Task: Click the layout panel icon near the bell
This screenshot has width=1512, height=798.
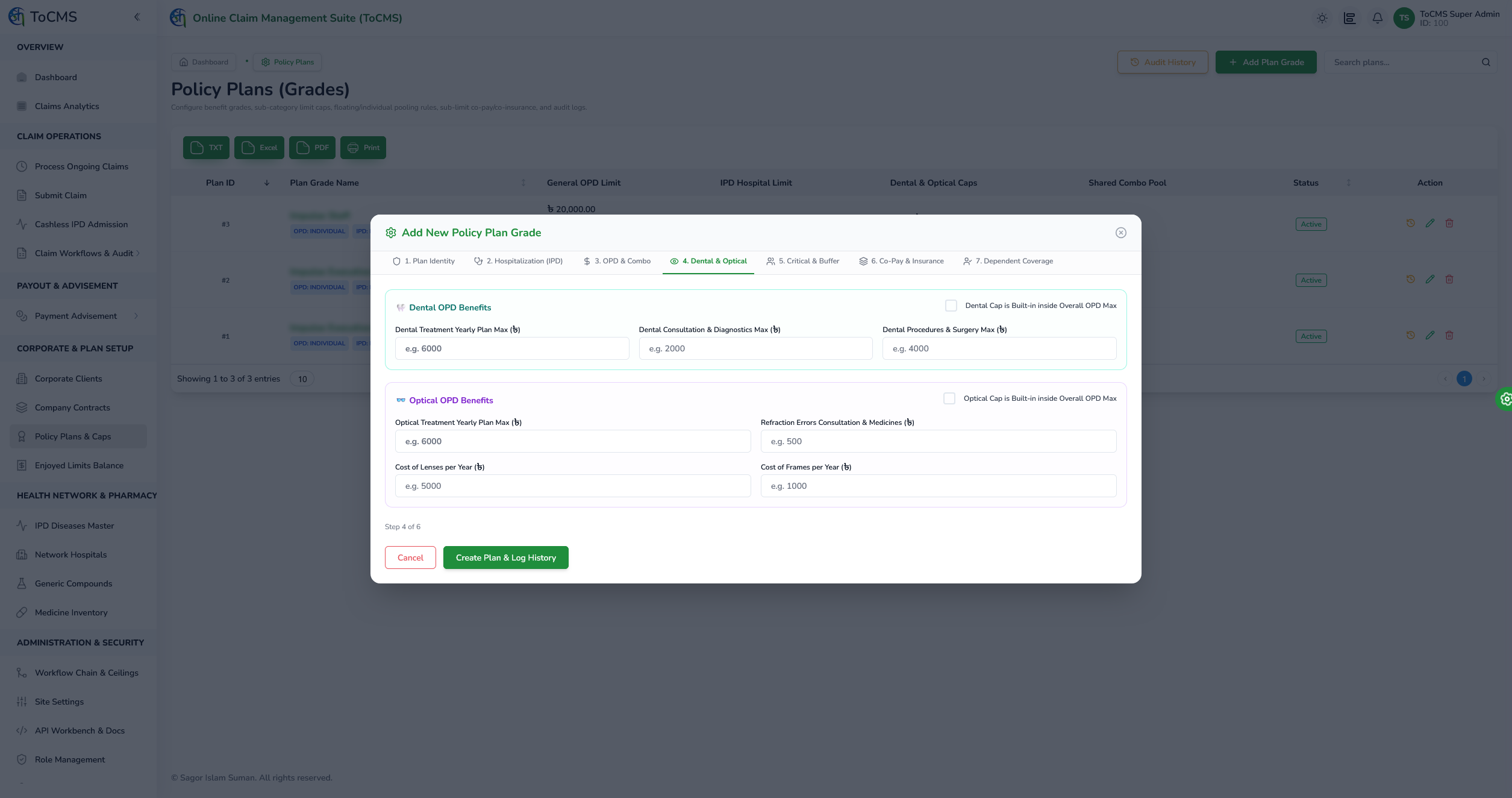Action: tap(1350, 18)
